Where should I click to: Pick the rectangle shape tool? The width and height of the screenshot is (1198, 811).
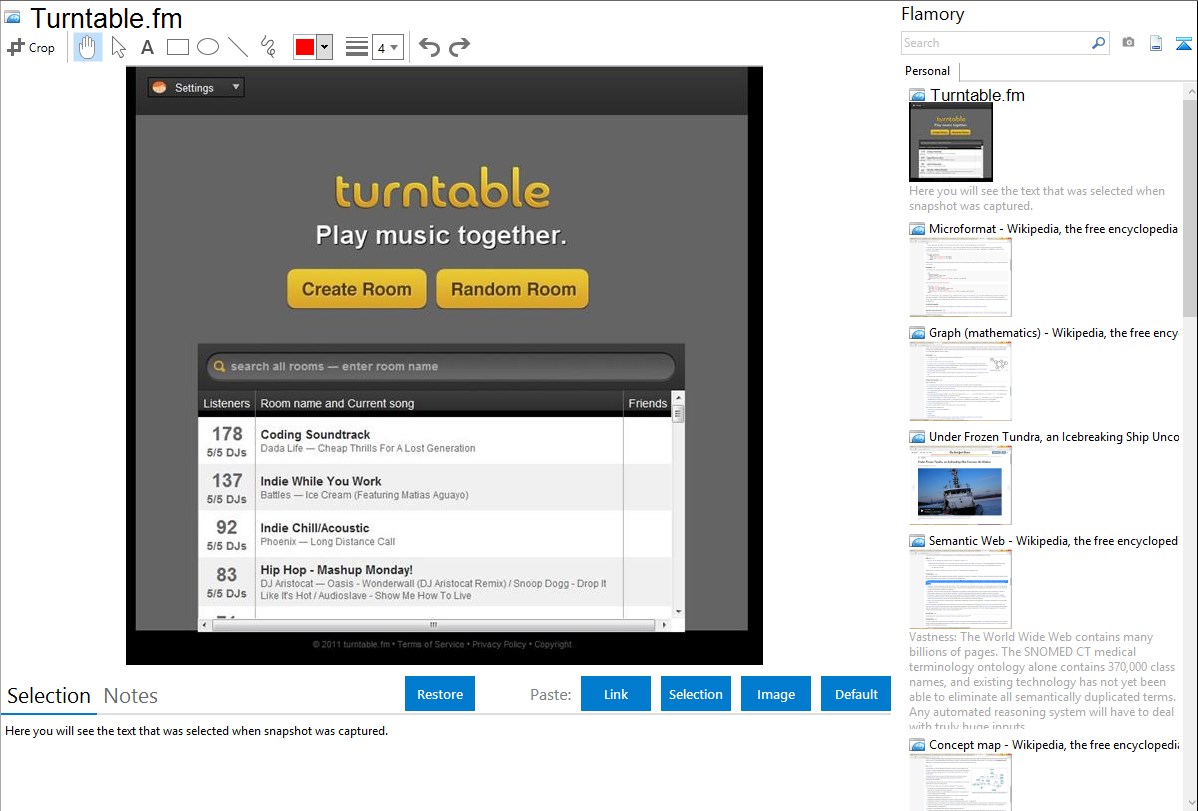[178, 47]
